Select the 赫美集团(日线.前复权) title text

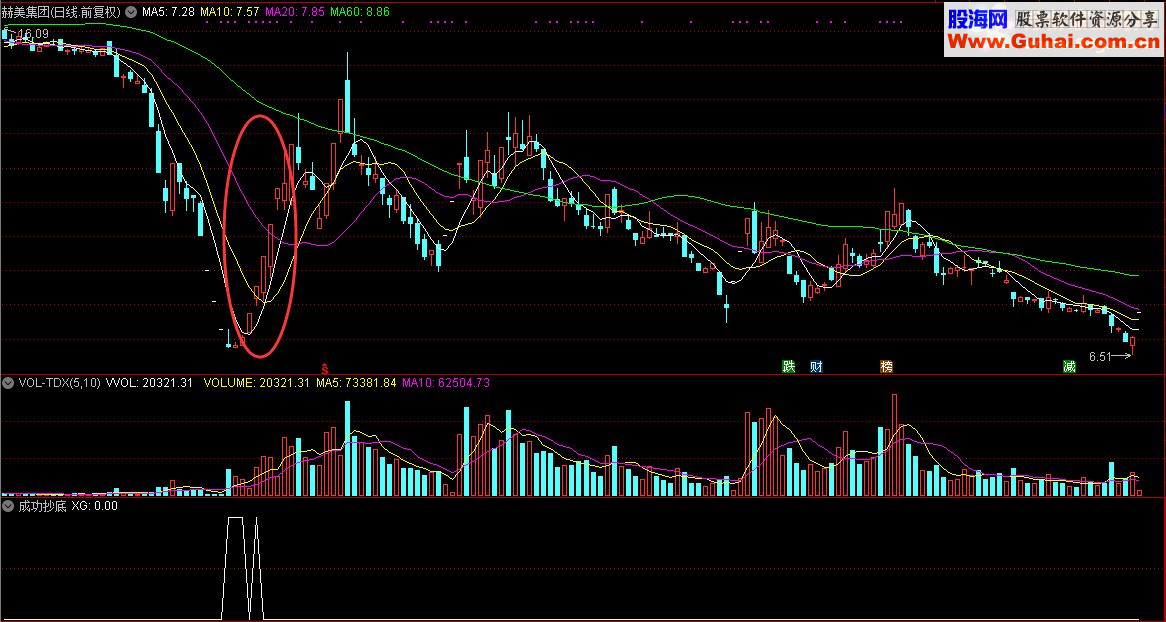point(61,12)
